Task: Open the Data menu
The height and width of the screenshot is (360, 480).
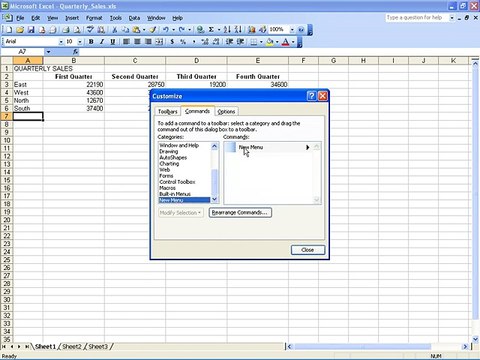Action: click(x=134, y=18)
